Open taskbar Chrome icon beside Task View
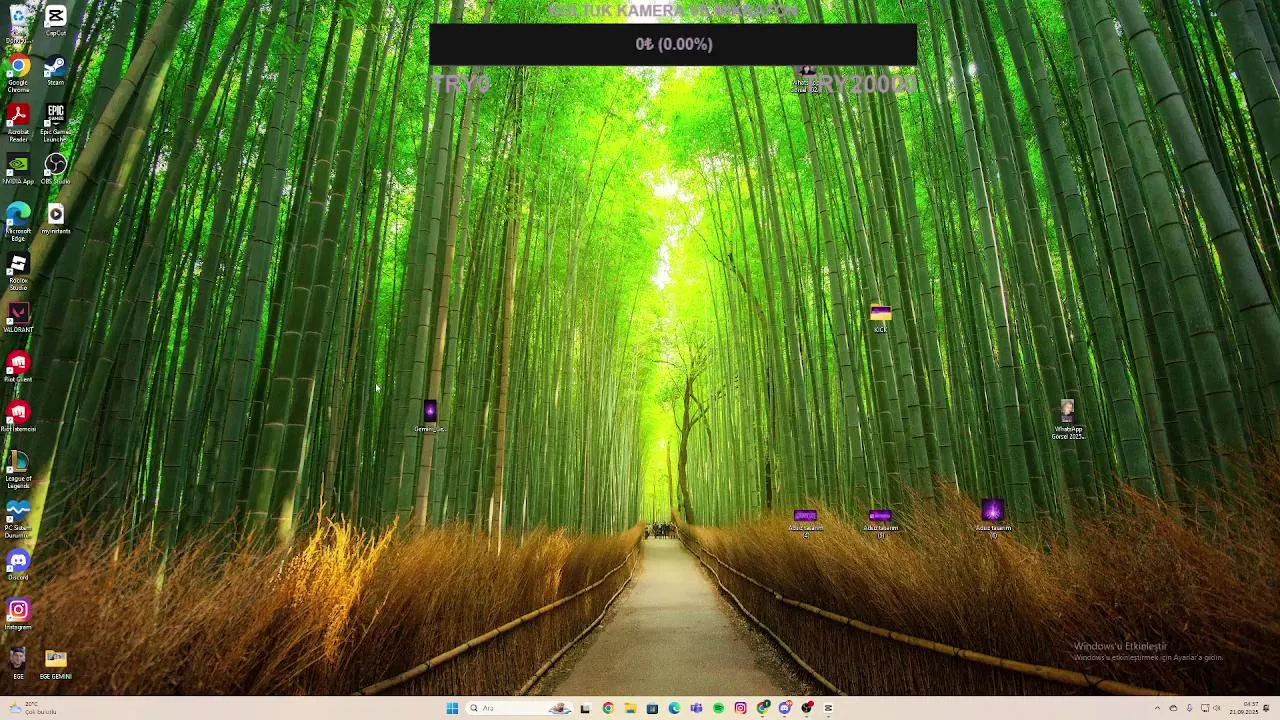This screenshot has height=720, width=1280. (x=608, y=708)
